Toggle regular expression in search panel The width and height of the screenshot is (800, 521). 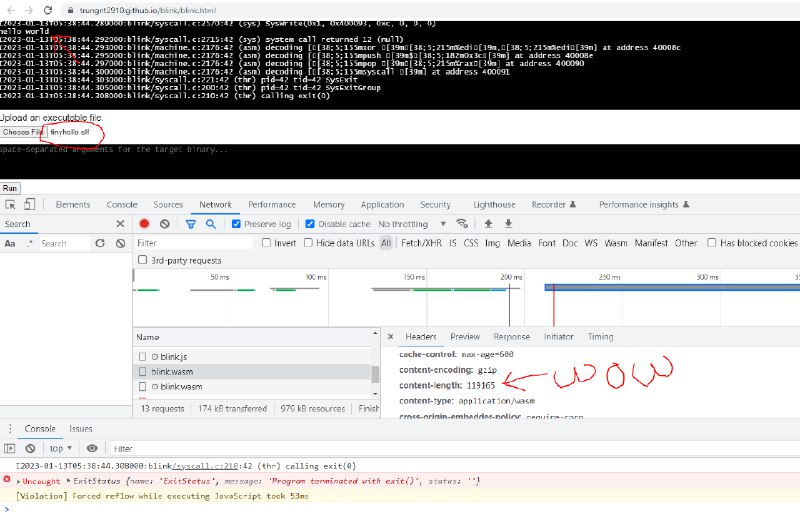click(x=30, y=243)
